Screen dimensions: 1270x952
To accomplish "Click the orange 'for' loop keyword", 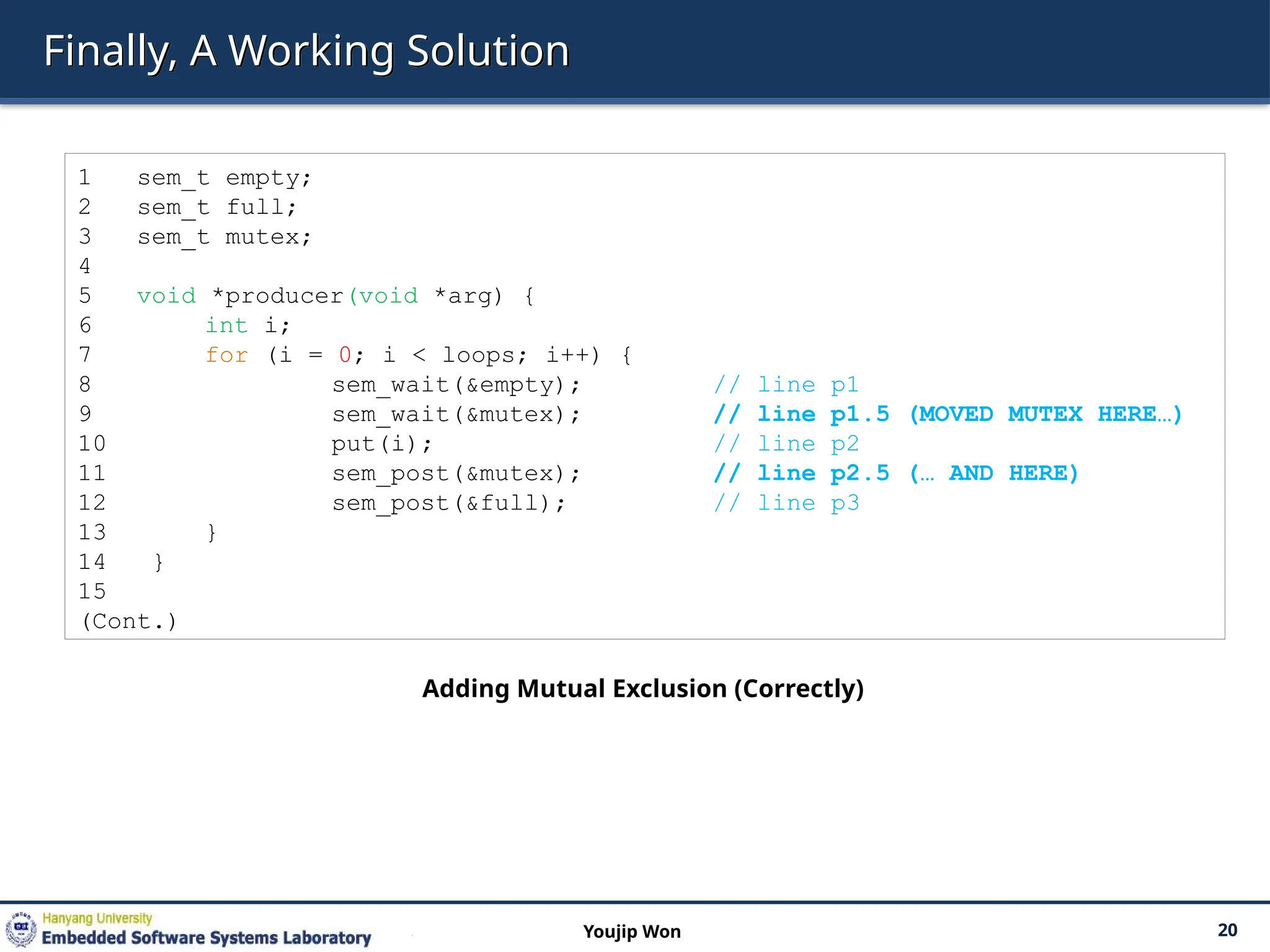I will click(x=226, y=355).
